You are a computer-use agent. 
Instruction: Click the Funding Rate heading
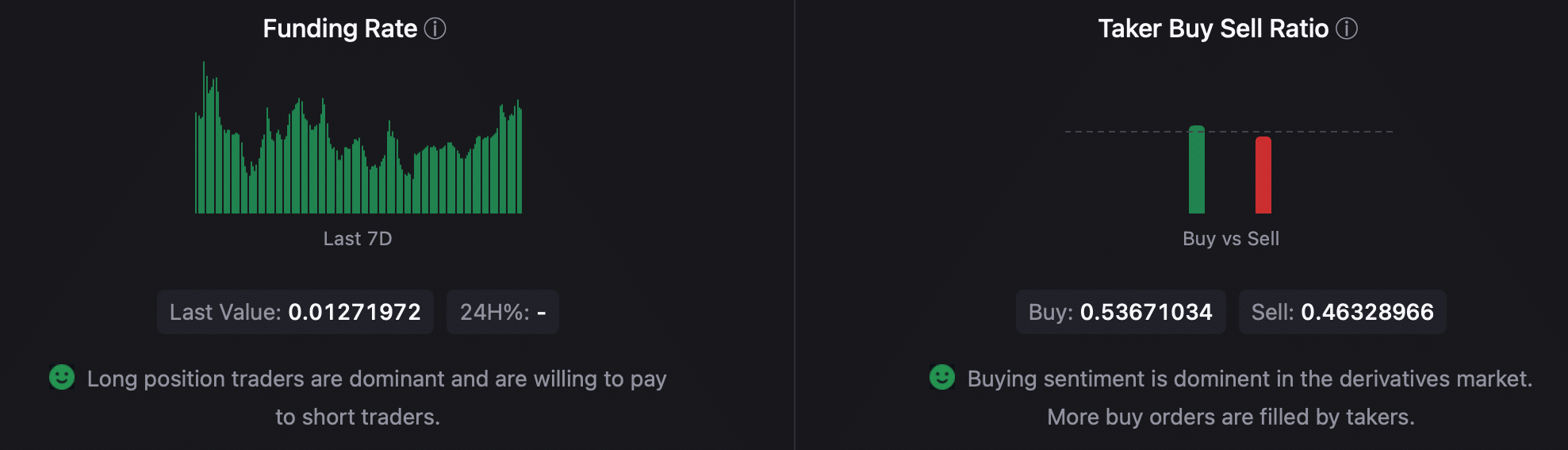pos(340,29)
